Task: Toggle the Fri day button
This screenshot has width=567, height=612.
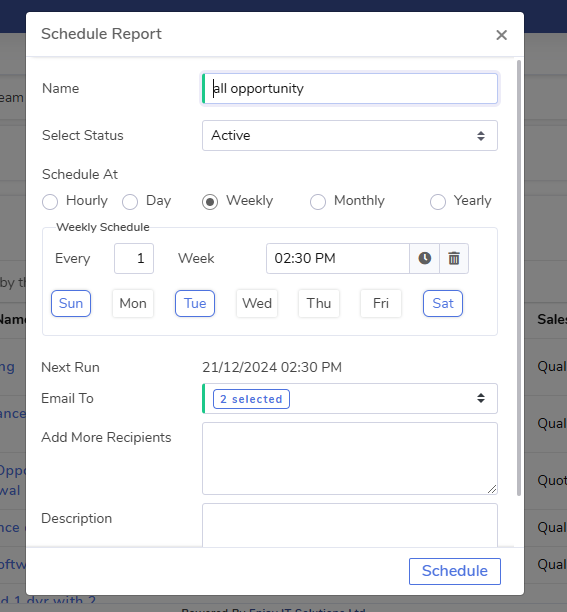Action: tap(381, 303)
